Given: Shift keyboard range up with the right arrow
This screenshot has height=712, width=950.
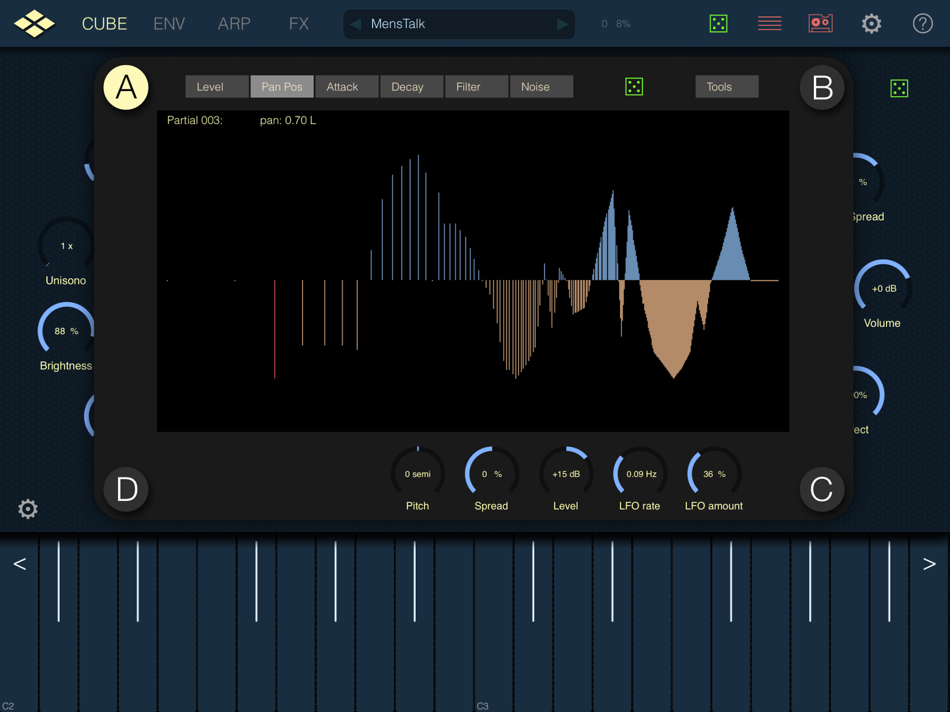Looking at the screenshot, I should [930, 563].
